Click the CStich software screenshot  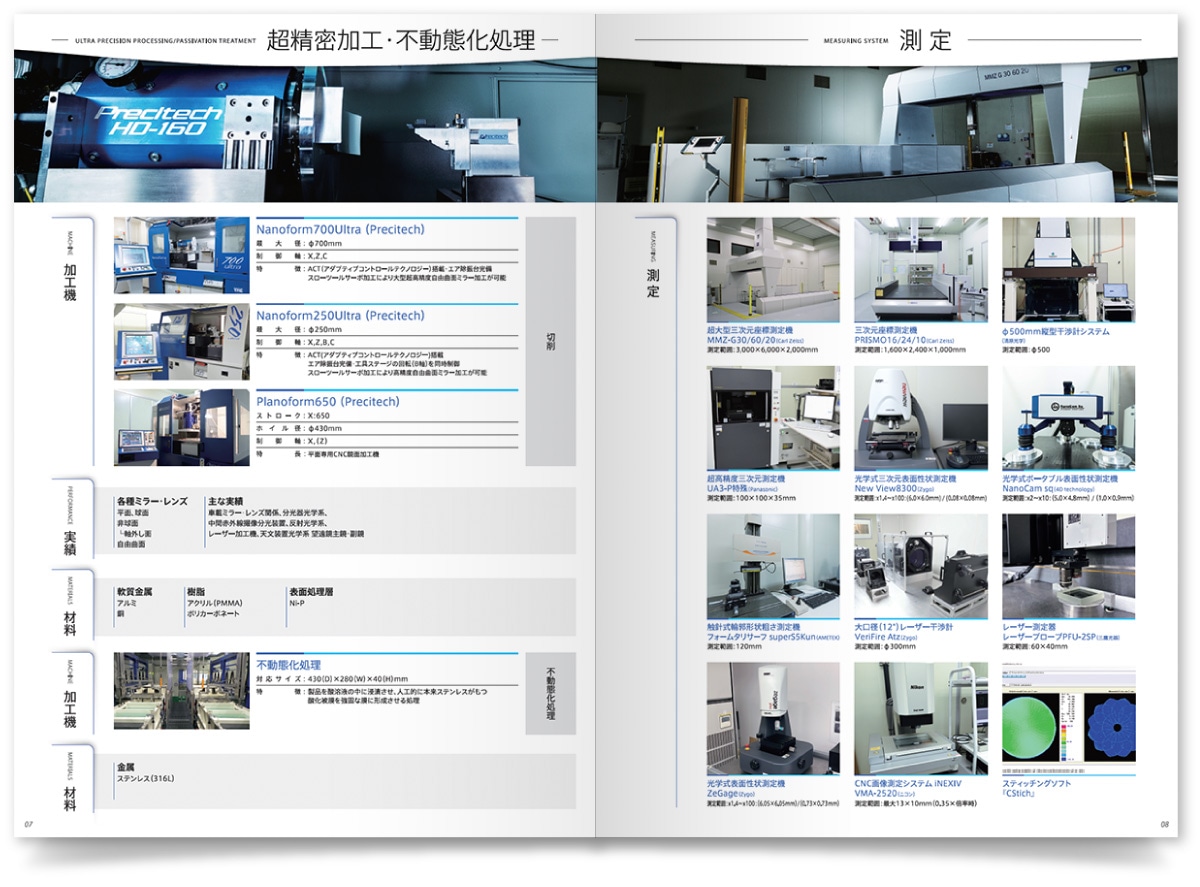coord(1068,717)
